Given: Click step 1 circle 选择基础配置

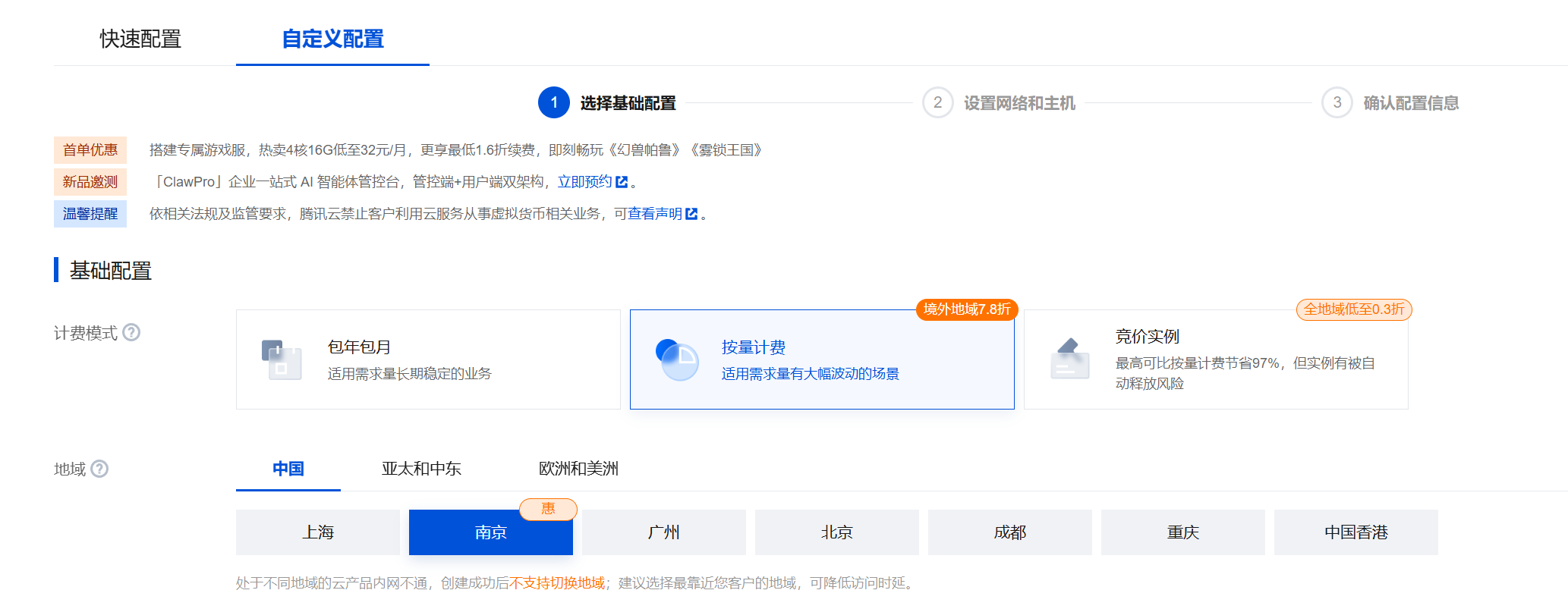Looking at the screenshot, I should [554, 102].
